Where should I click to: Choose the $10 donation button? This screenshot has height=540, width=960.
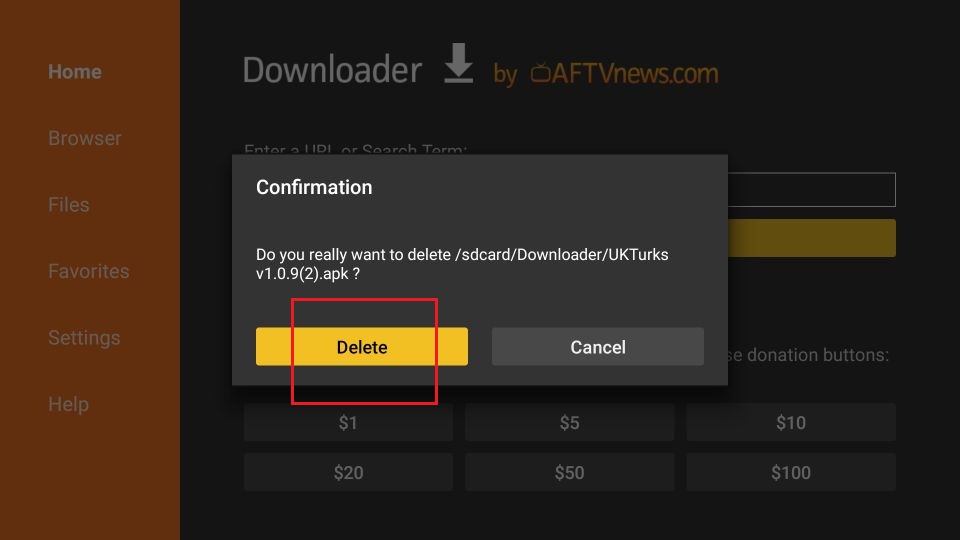click(791, 422)
